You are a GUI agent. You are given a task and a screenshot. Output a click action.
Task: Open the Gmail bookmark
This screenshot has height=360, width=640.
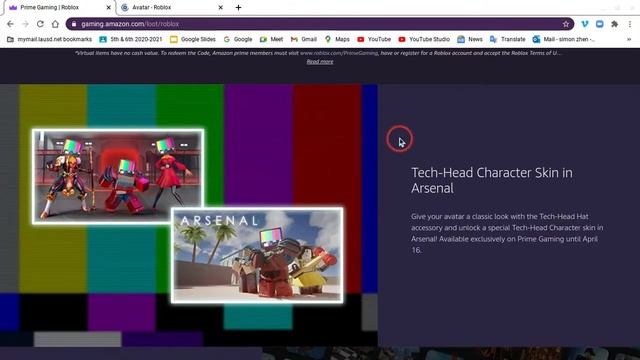(304, 39)
